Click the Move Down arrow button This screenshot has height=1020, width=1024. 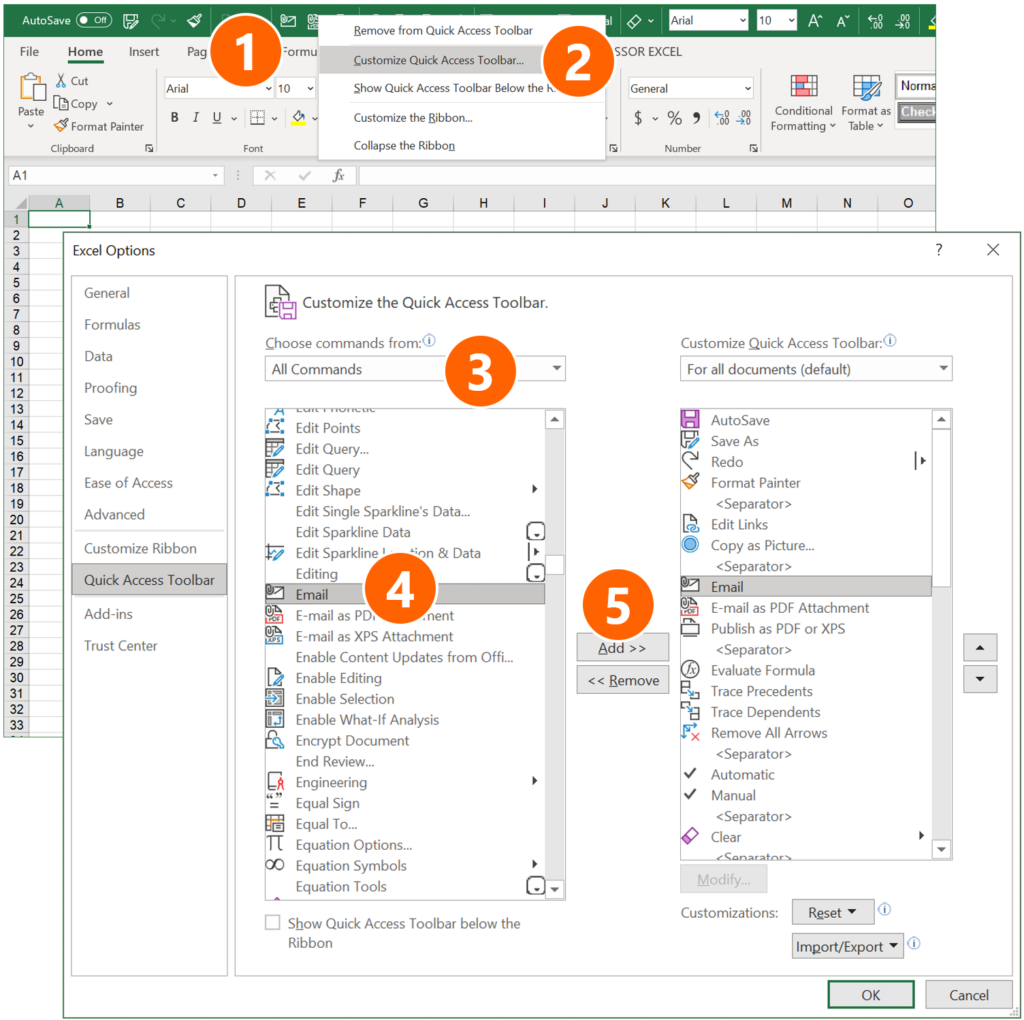click(x=980, y=679)
